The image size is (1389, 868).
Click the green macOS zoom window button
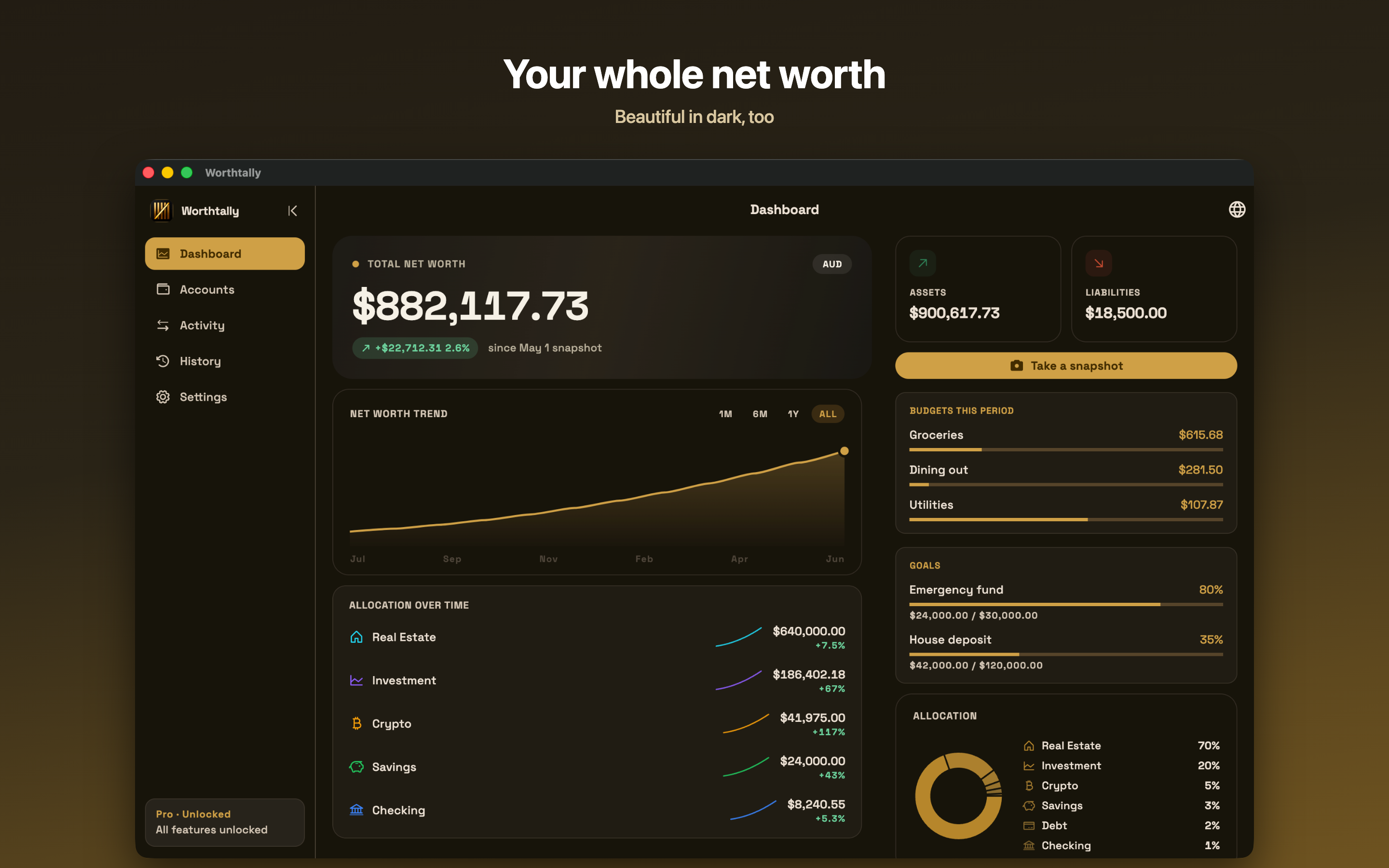(187, 173)
